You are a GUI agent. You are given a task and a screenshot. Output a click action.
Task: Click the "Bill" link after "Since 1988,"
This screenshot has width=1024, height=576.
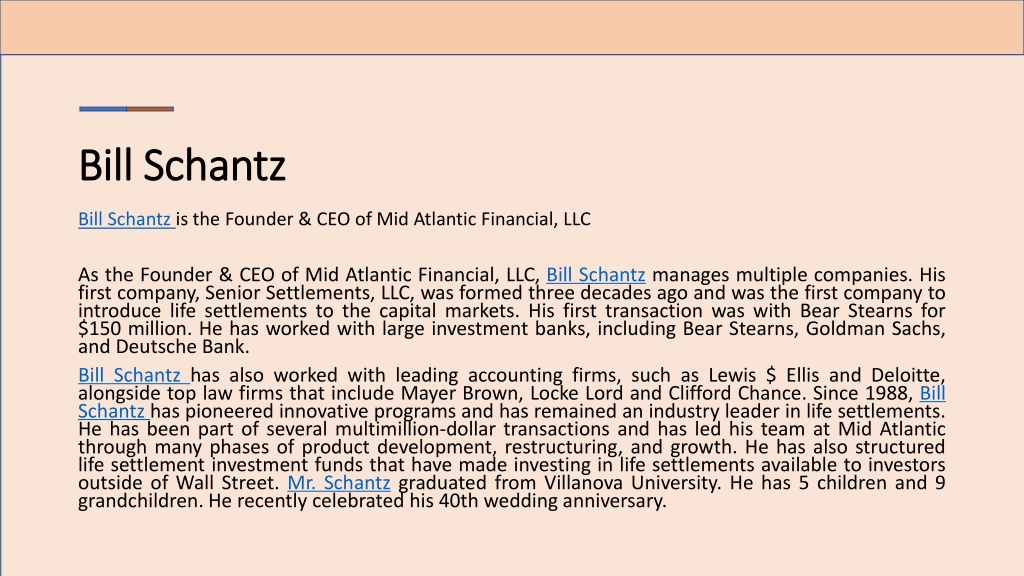point(933,393)
